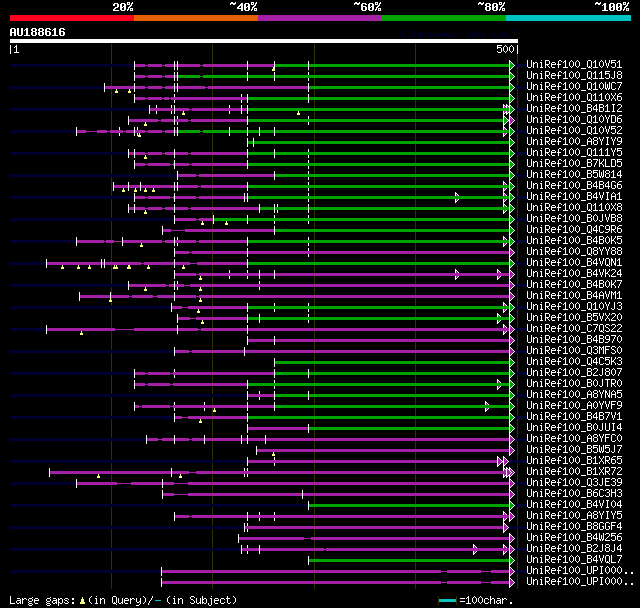Choose the UniRef100_B4VIA1 entry
This screenshot has height=608, width=640.
[x=574, y=197]
